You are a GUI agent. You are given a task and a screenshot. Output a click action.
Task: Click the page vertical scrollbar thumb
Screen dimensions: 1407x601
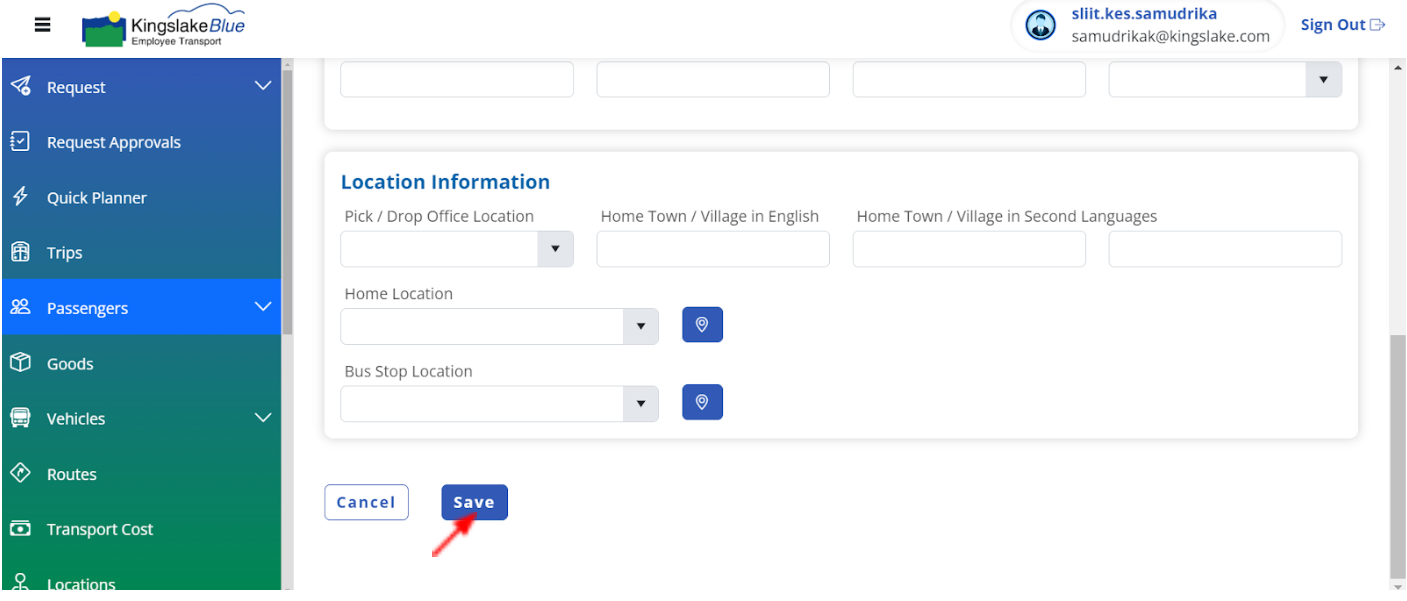[1398, 455]
